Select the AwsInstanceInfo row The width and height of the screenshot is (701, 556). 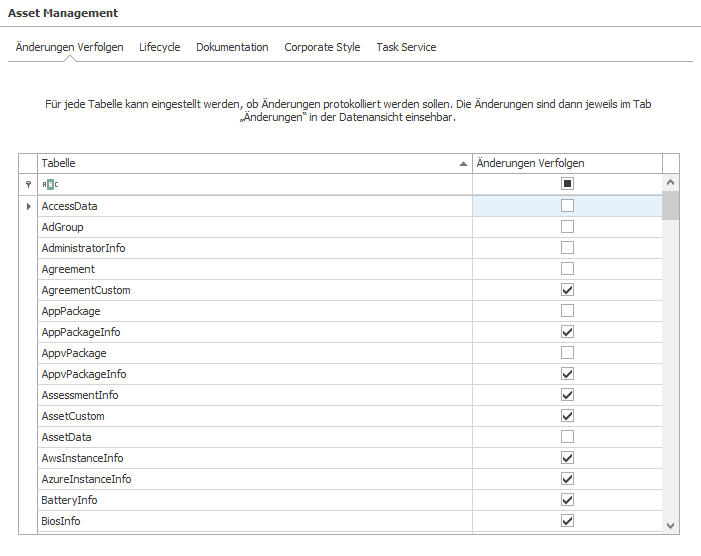click(x=350, y=458)
